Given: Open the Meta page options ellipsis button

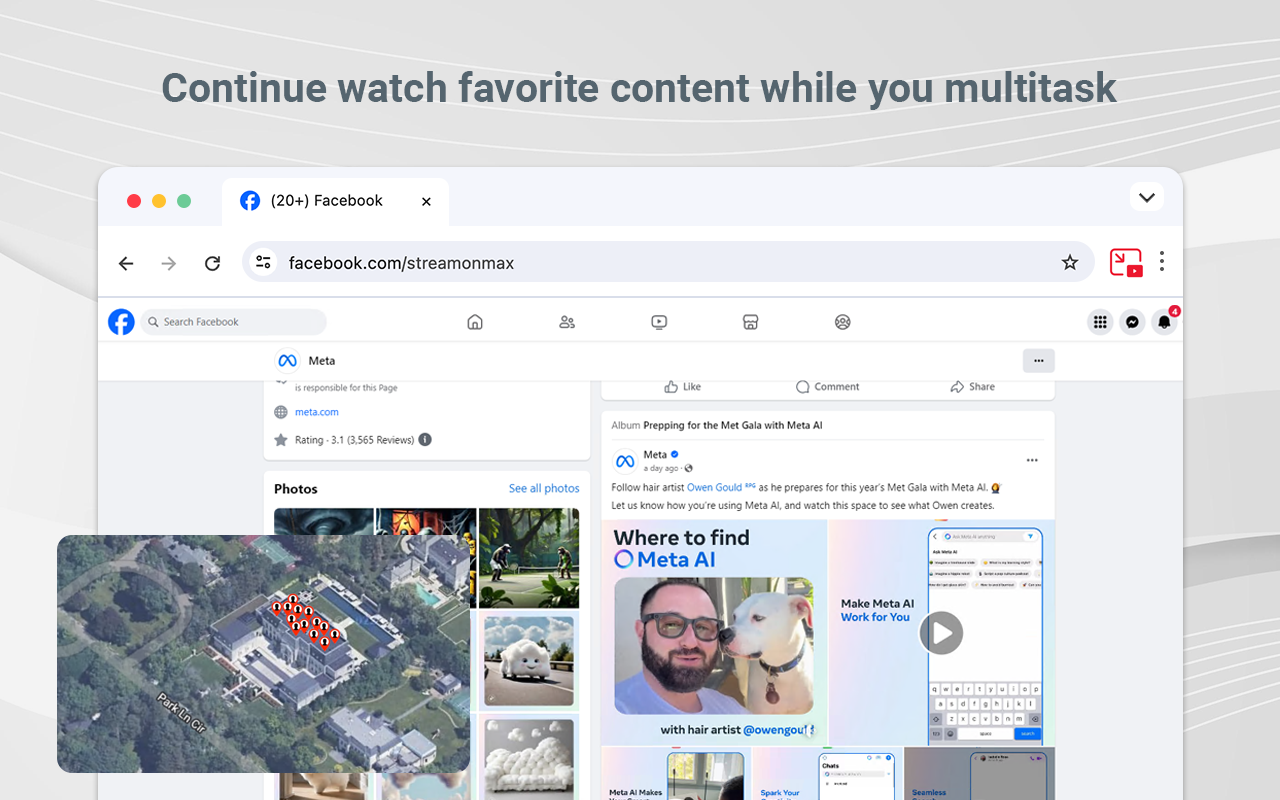Looking at the screenshot, I should tap(1038, 361).
